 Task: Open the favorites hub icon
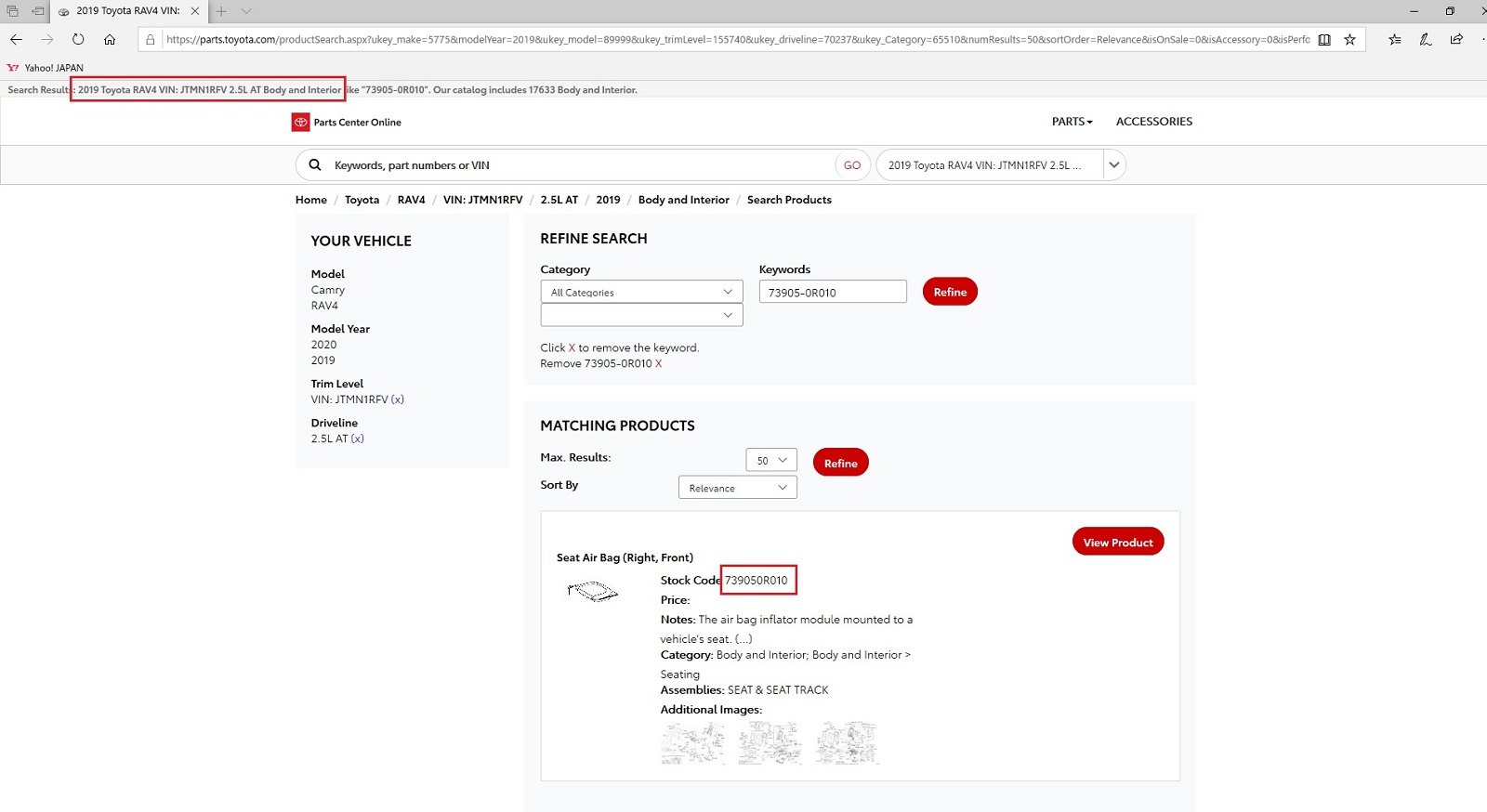(x=1395, y=39)
